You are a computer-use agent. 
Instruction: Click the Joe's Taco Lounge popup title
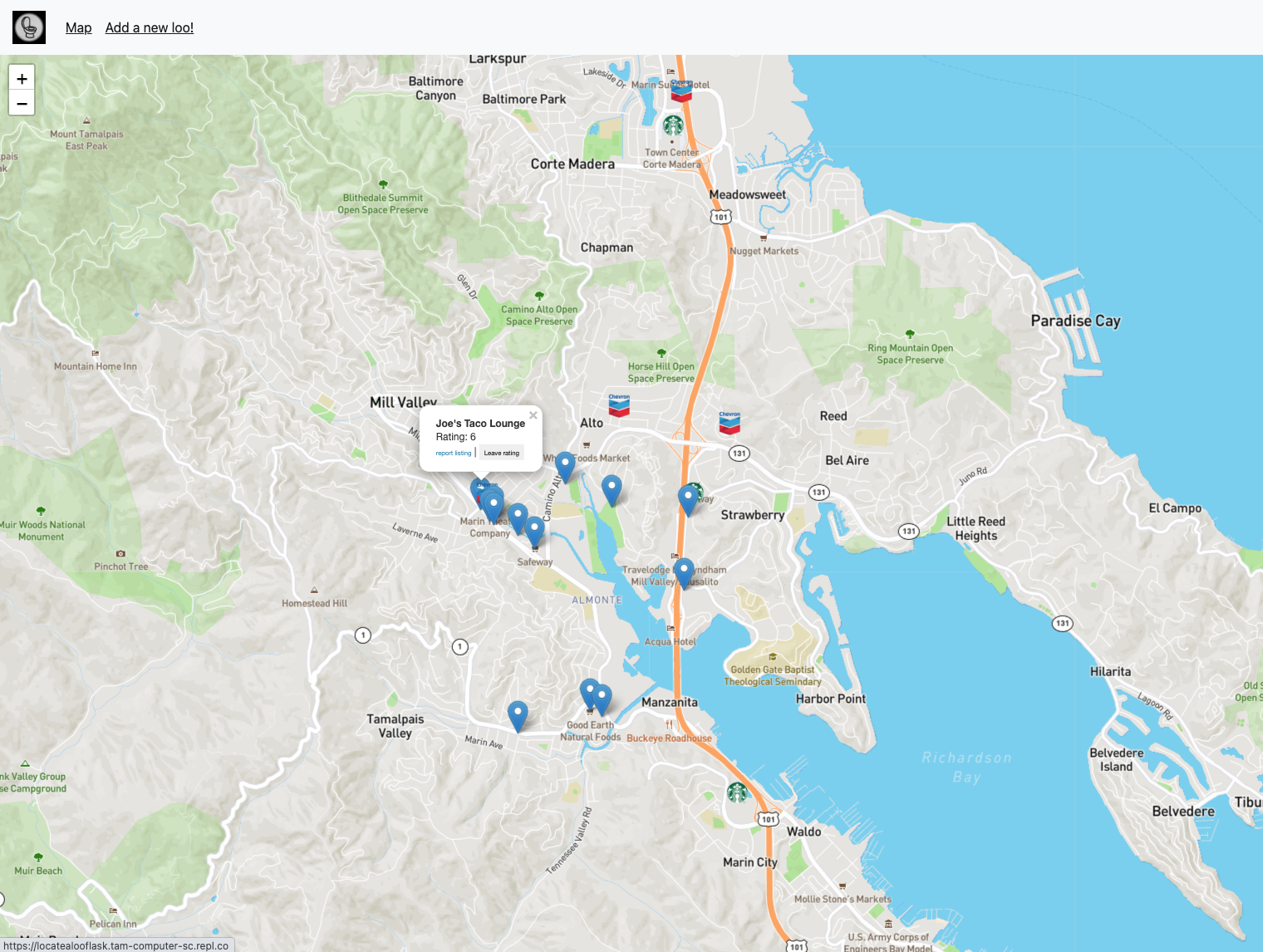click(480, 423)
